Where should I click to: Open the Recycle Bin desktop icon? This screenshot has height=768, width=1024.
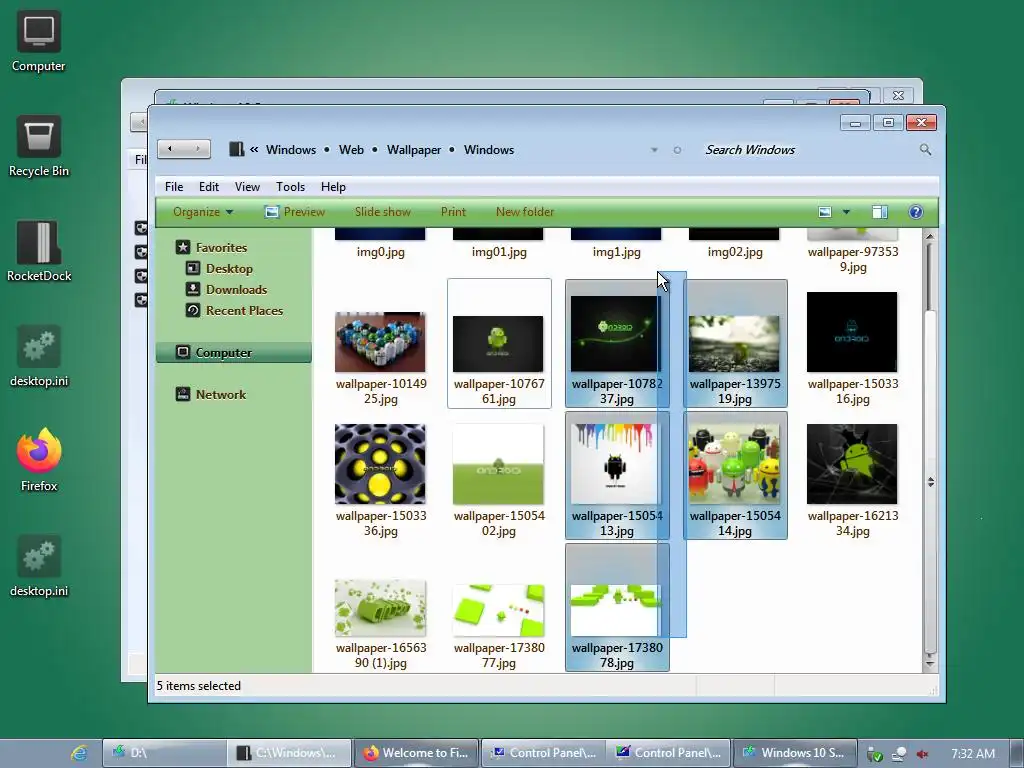tap(39, 146)
